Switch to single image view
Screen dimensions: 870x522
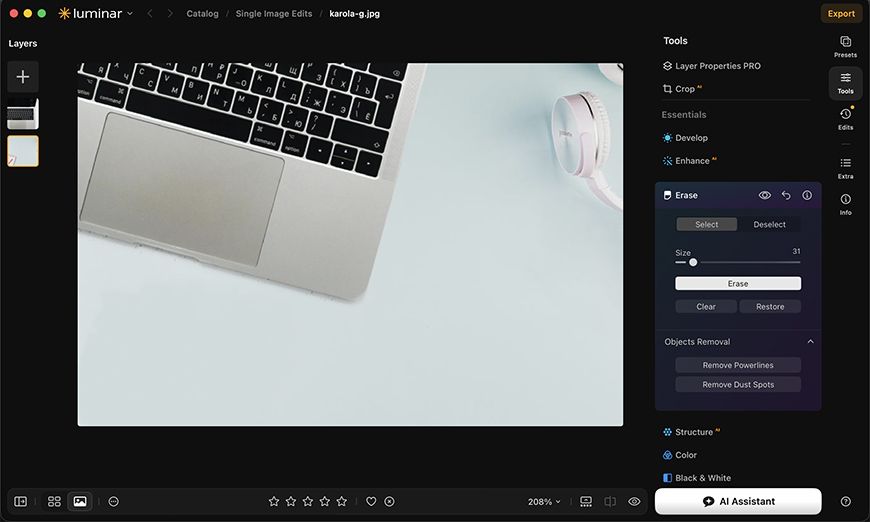pyautogui.click(x=80, y=501)
